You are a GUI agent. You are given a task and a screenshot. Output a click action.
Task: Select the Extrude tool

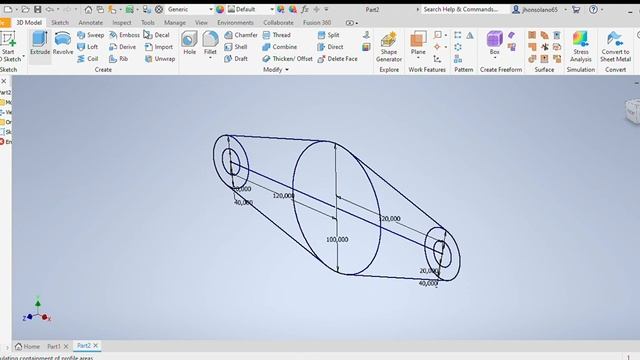pyautogui.click(x=40, y=43)
